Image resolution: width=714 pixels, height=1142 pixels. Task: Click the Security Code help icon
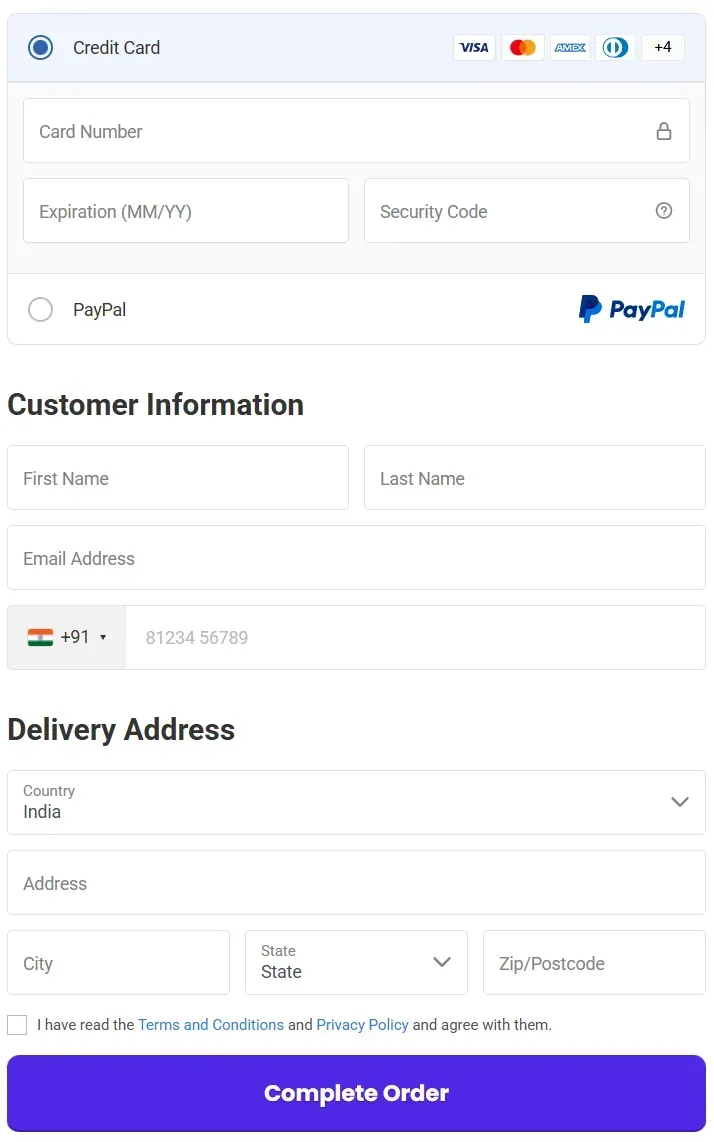pos(663,211)
